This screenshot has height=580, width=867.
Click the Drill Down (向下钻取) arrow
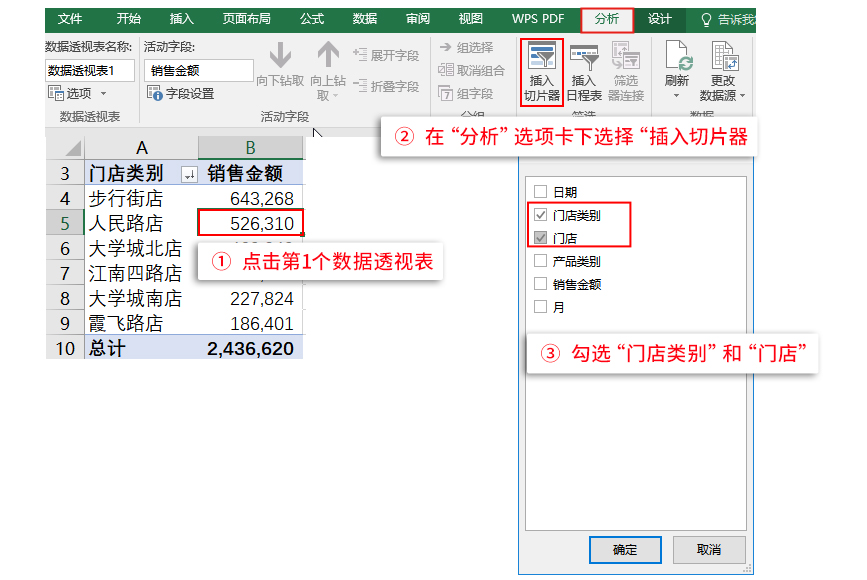[280, 55]
